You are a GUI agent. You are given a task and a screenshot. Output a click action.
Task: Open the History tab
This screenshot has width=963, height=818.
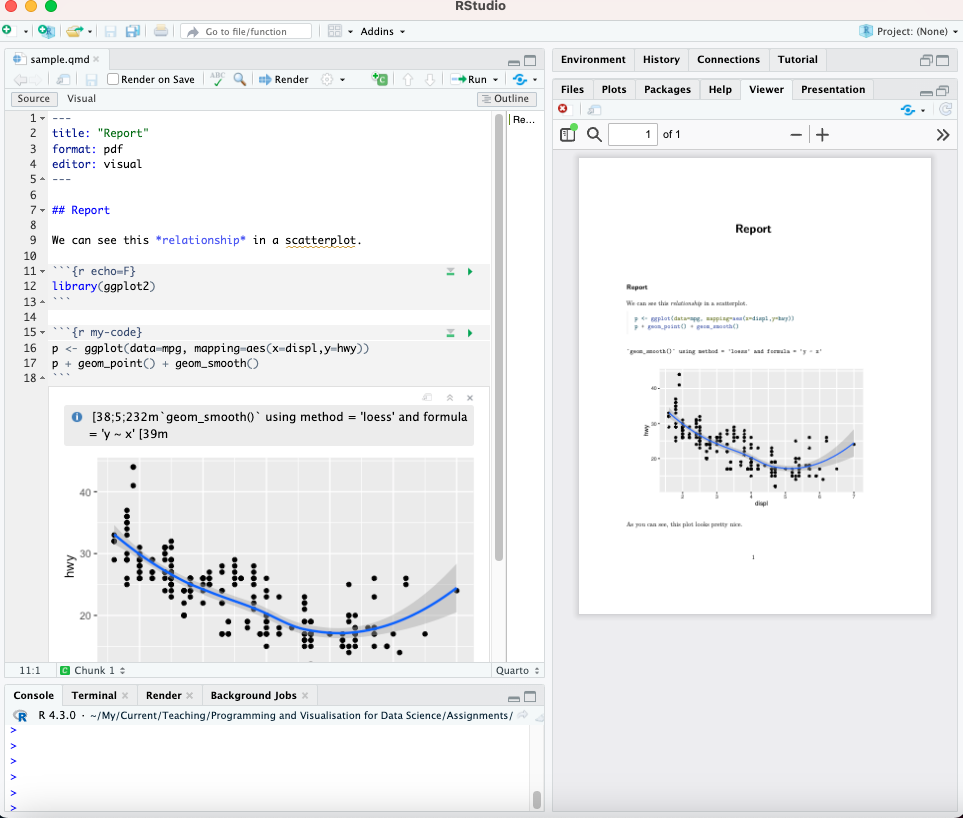(x=661, y=60)
